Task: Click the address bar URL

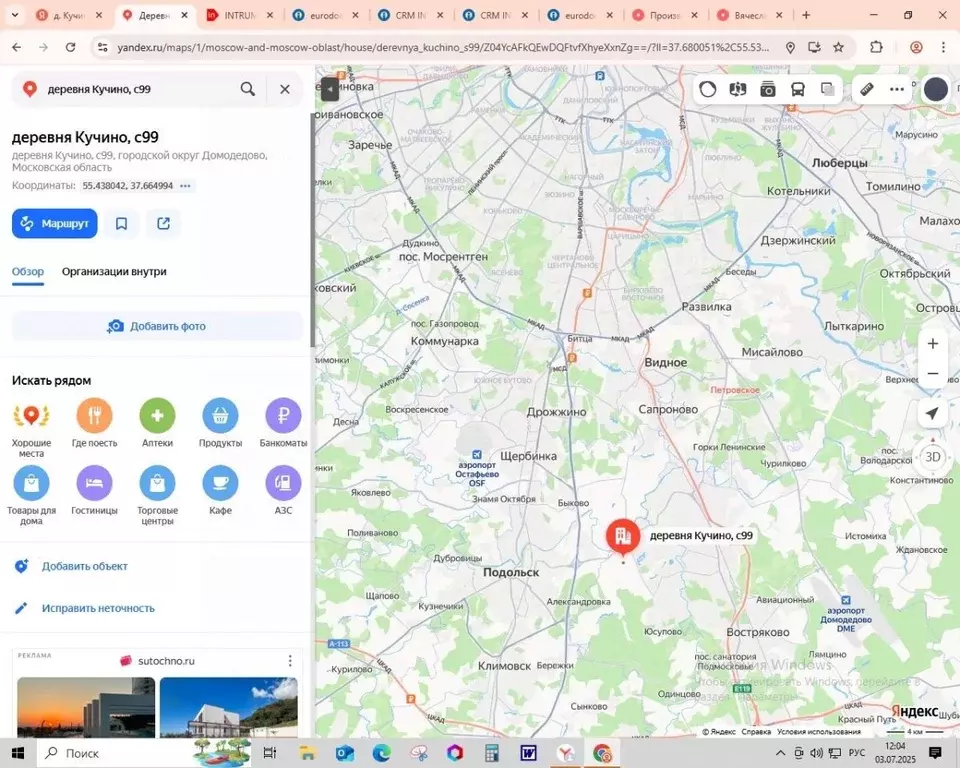Action: (443, 47)
